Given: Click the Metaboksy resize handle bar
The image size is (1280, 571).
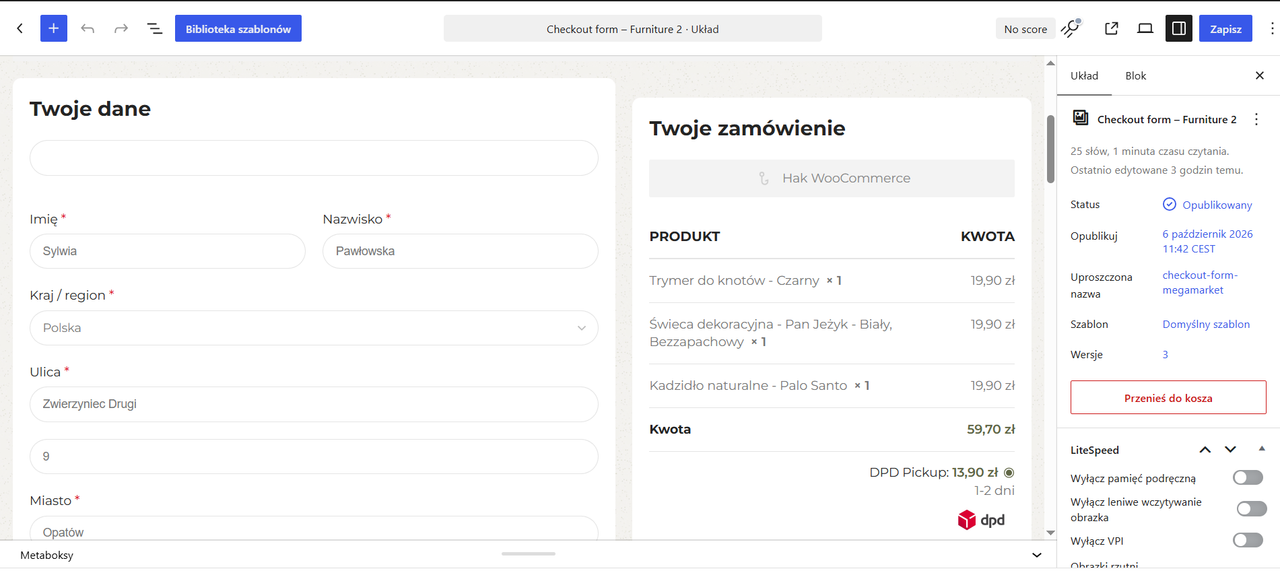Looking at the screenshot, I should (528, 554).
